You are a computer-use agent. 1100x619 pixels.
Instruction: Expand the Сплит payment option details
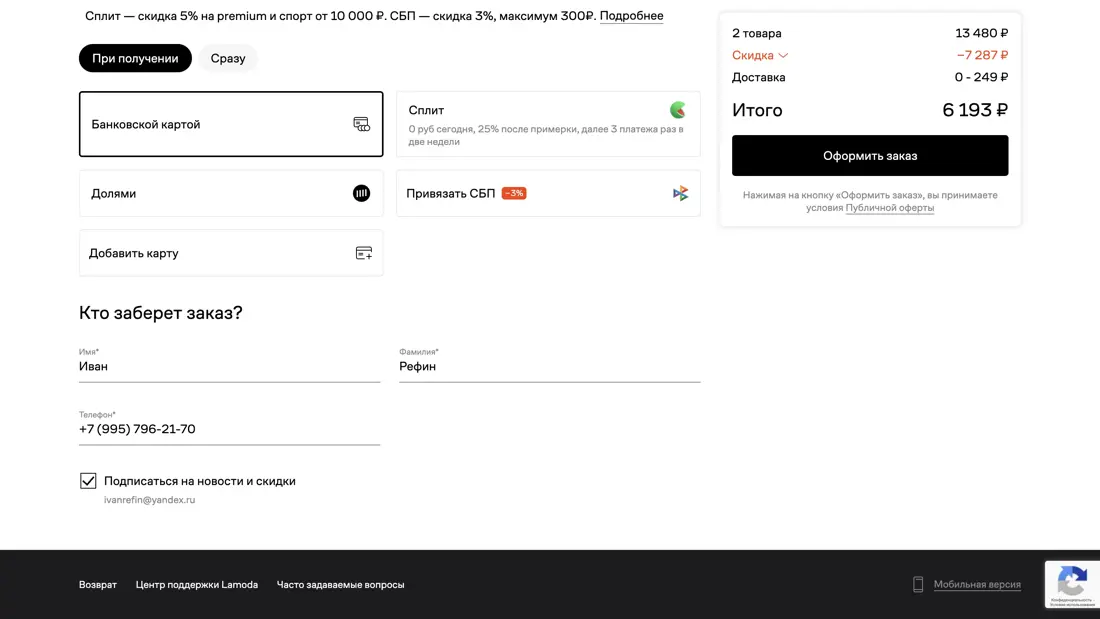click(x=547, y=125)
